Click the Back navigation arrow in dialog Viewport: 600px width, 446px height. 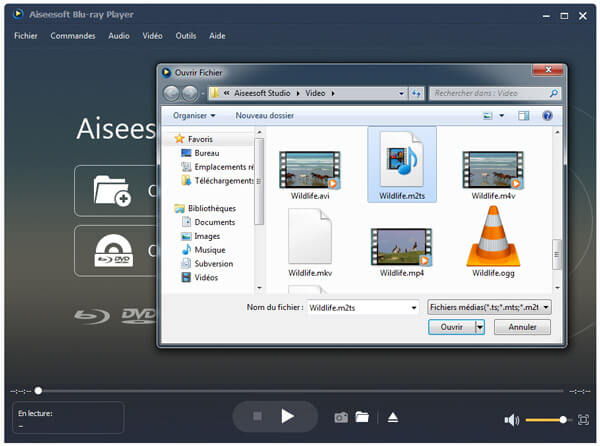(x=171, y=93)
